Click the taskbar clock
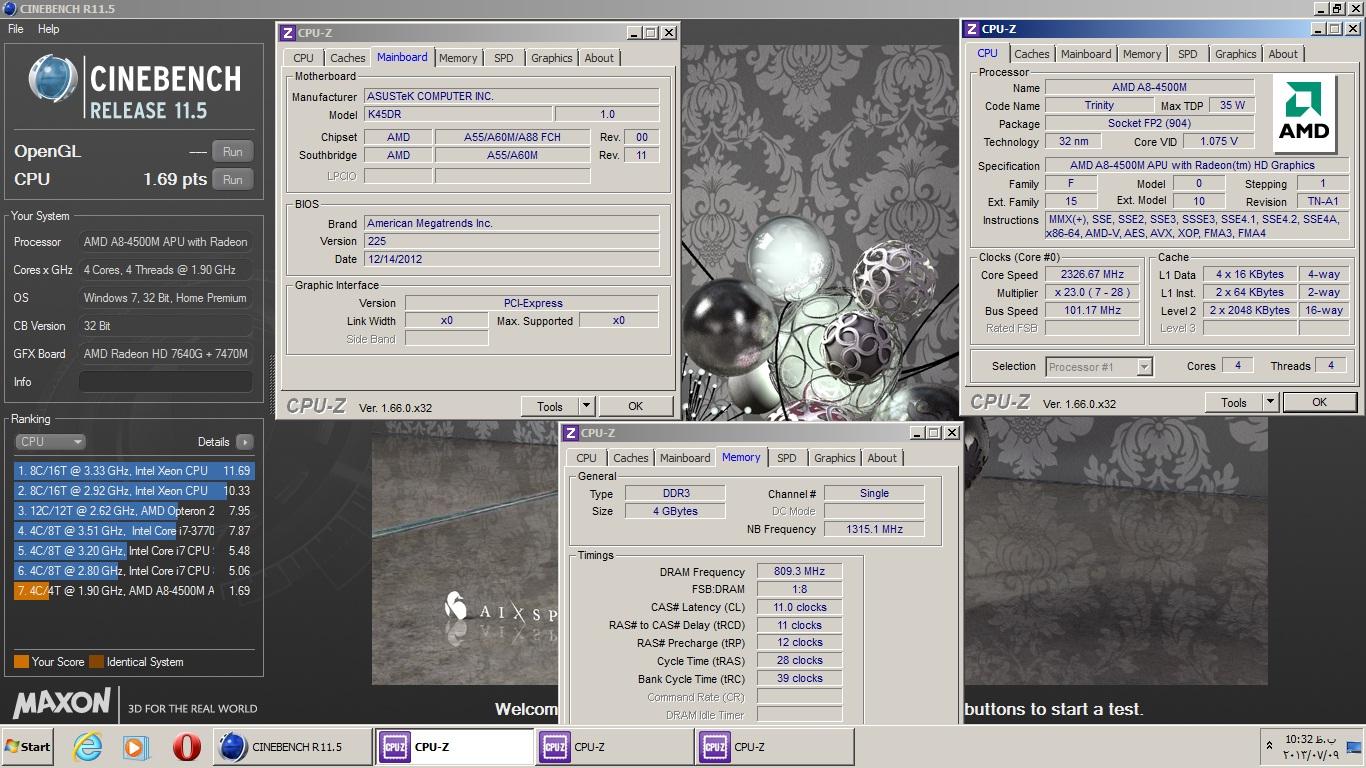The width and height of the screenshot is (1366, 768). point(1310,747)
